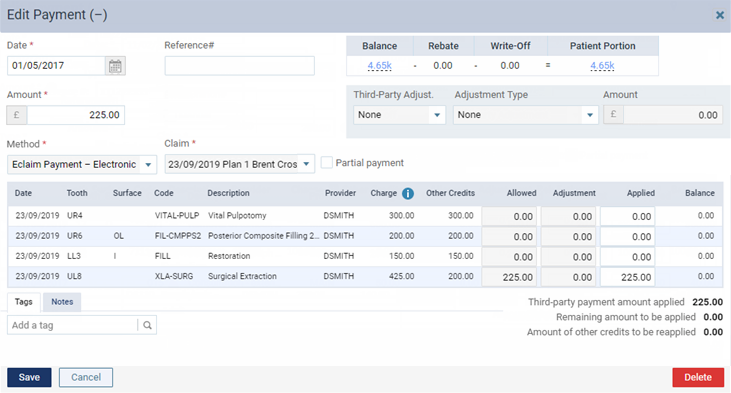Click the 300.00 charge for Vital Pulpotomy
This screenshot has height=393, width=731.
tap(401, 215)
